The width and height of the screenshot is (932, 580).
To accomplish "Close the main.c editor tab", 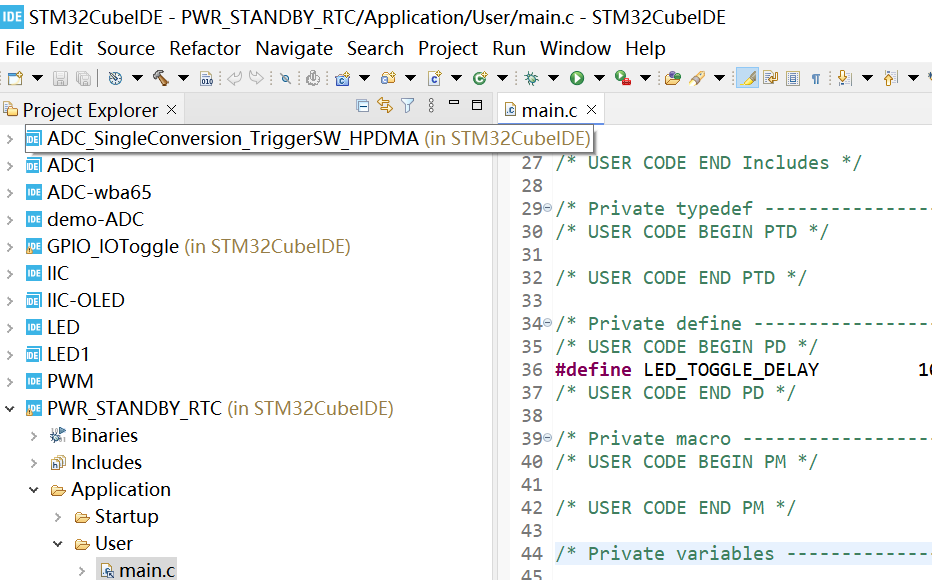I will (x=592, y=110).
